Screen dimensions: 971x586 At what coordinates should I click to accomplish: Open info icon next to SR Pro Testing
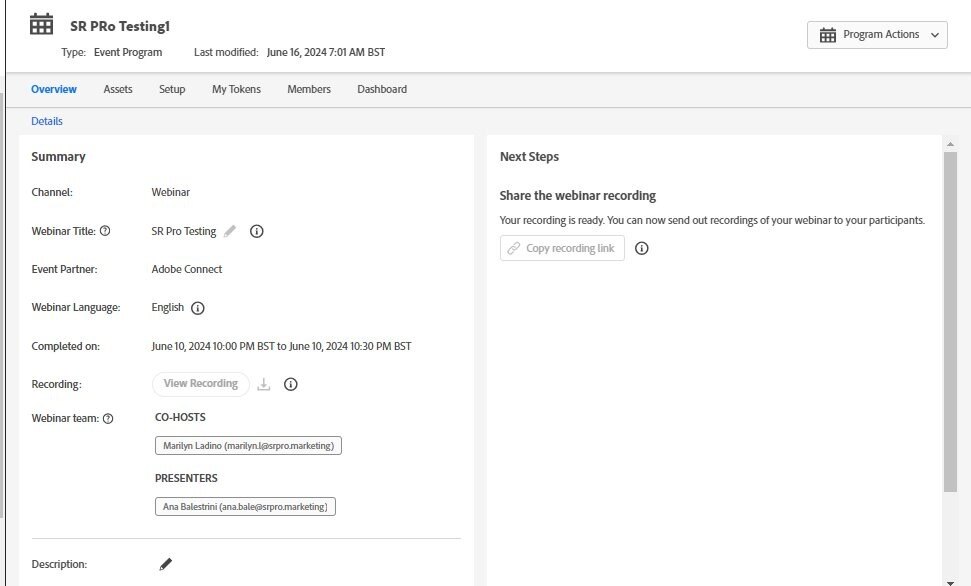click(x=256, y=231)
